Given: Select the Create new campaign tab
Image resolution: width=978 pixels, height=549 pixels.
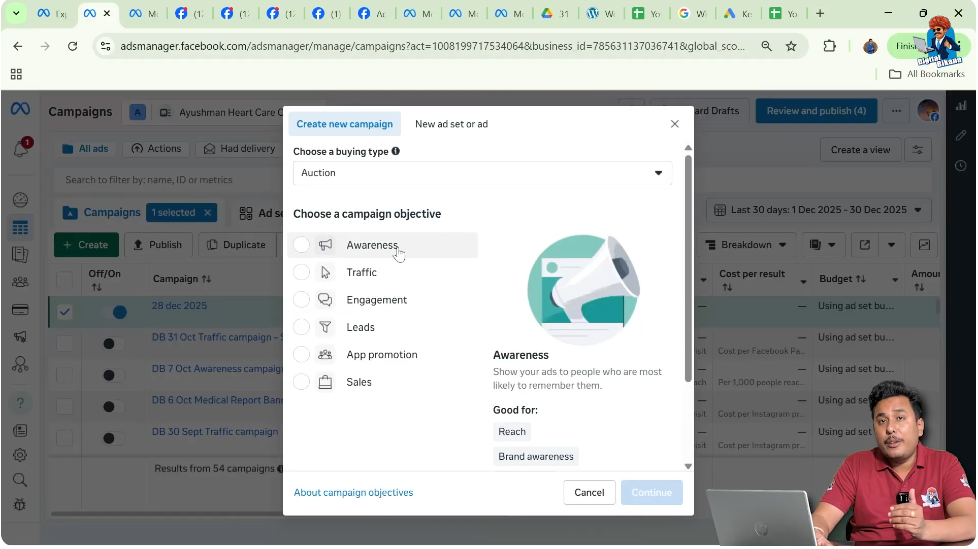Looking at the screenshot, I should [344, 124].
